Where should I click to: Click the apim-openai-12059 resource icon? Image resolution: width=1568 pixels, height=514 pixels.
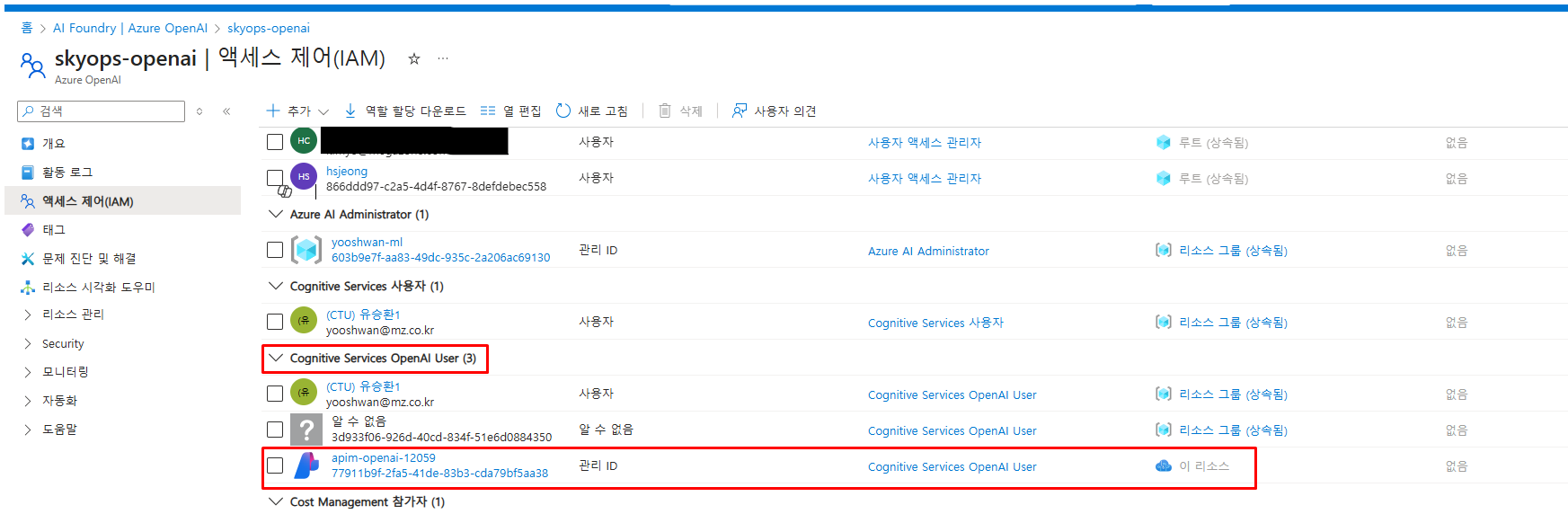307,465
